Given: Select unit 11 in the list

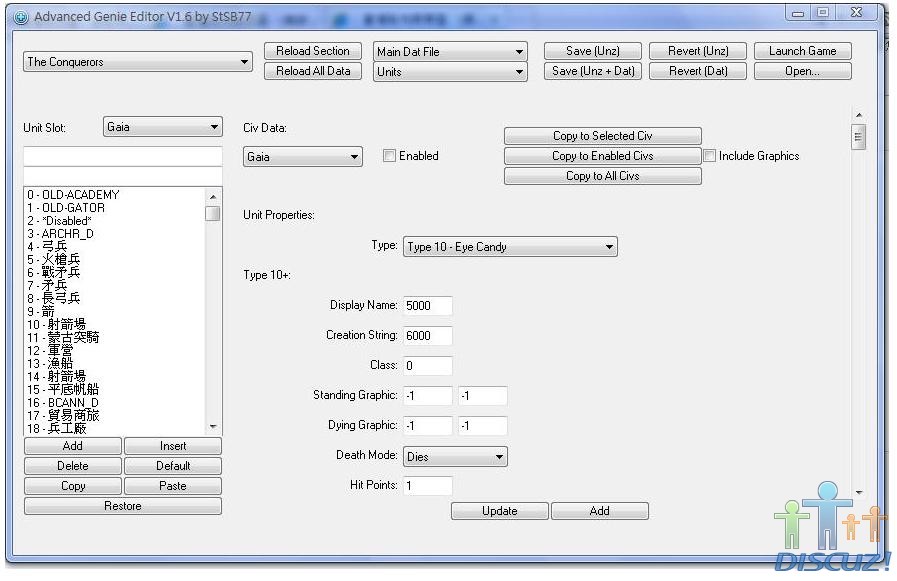Looking at the screenshot, I should 114,338.
